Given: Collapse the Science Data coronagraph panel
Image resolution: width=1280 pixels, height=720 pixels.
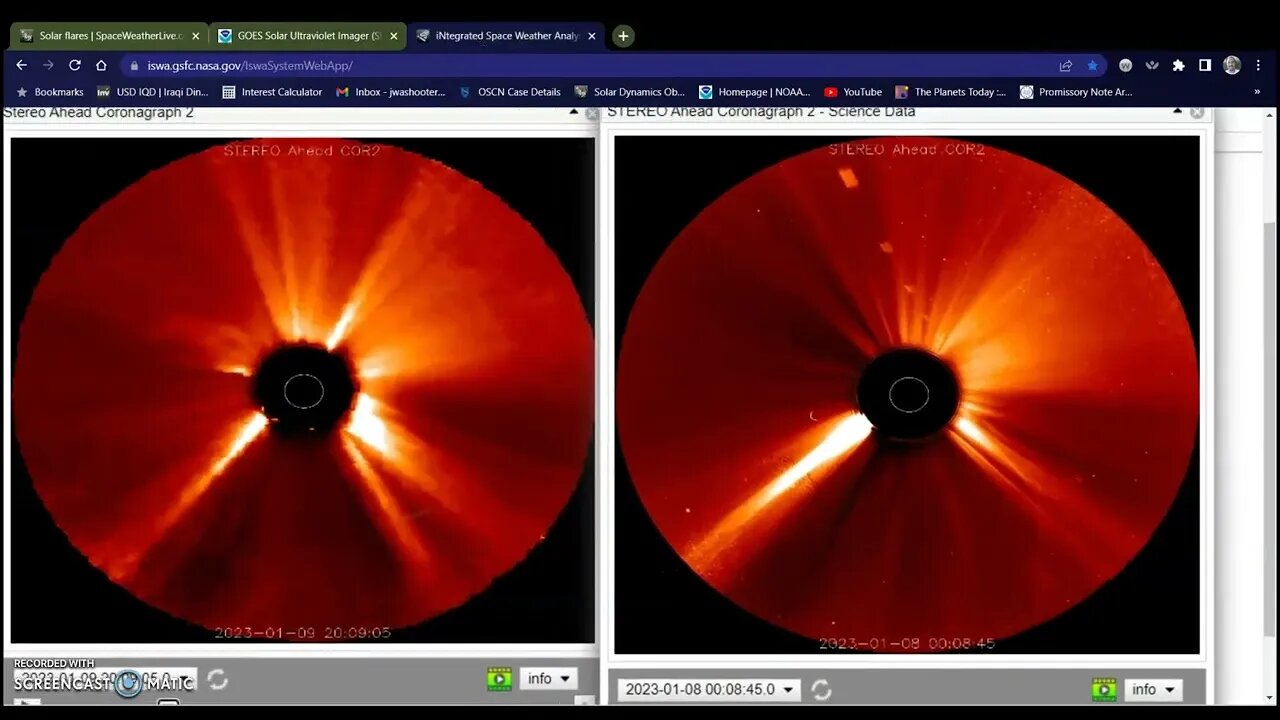Looking at the screenshot, I should pyautogui.click(x=1178, y=111).
